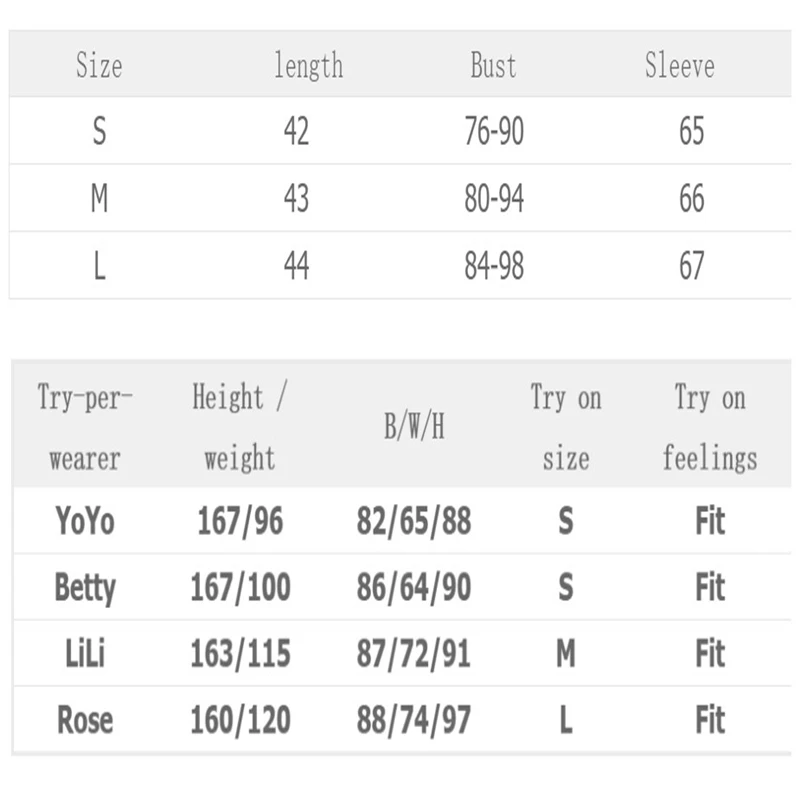800x800 pixels.
Task: Click the Try on feelings header
Action: click(710, 428)
